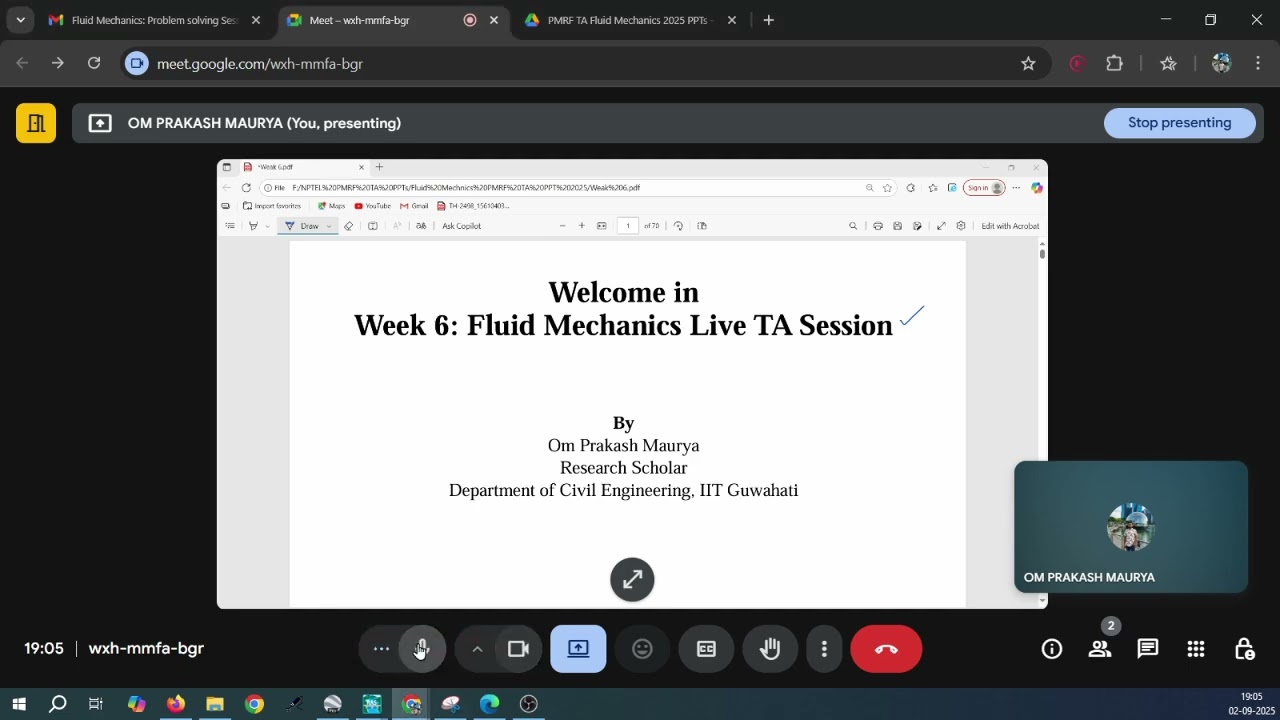This screenshot has height=720, width=1280.
Task: Close the PMRF TA Drive tab
Action: [732, 20]
